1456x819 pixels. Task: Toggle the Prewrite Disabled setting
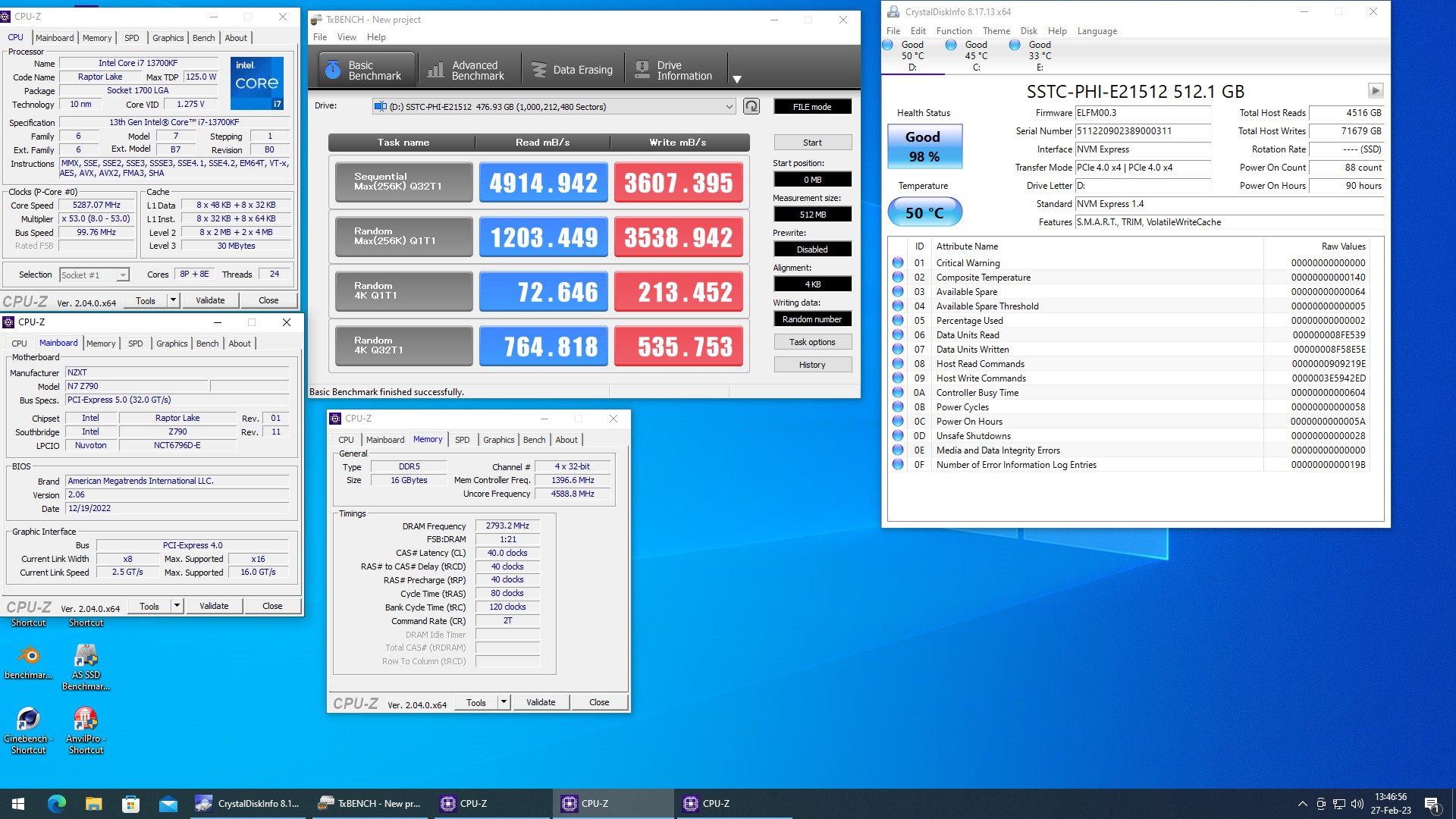click(x=812, y=249)
